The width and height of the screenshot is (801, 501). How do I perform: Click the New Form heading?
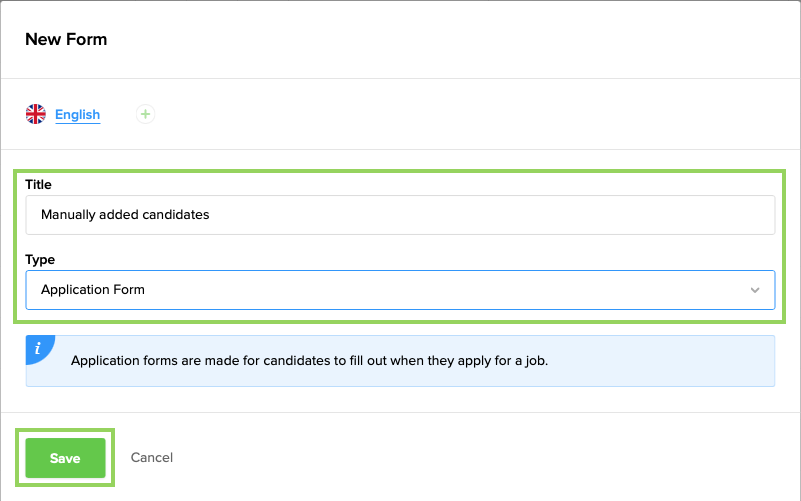coord(66,39)
